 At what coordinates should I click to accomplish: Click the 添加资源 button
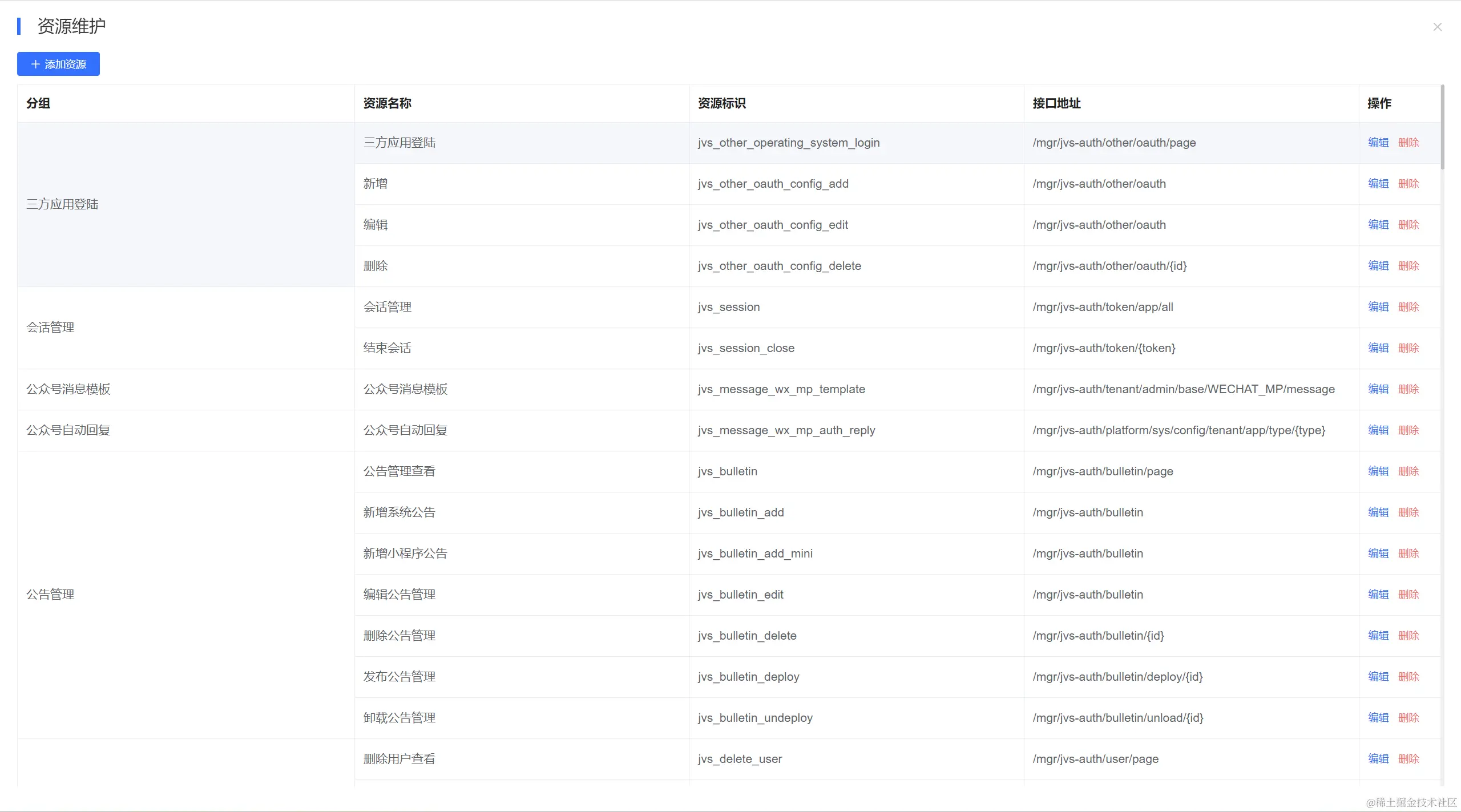point(58,64)
